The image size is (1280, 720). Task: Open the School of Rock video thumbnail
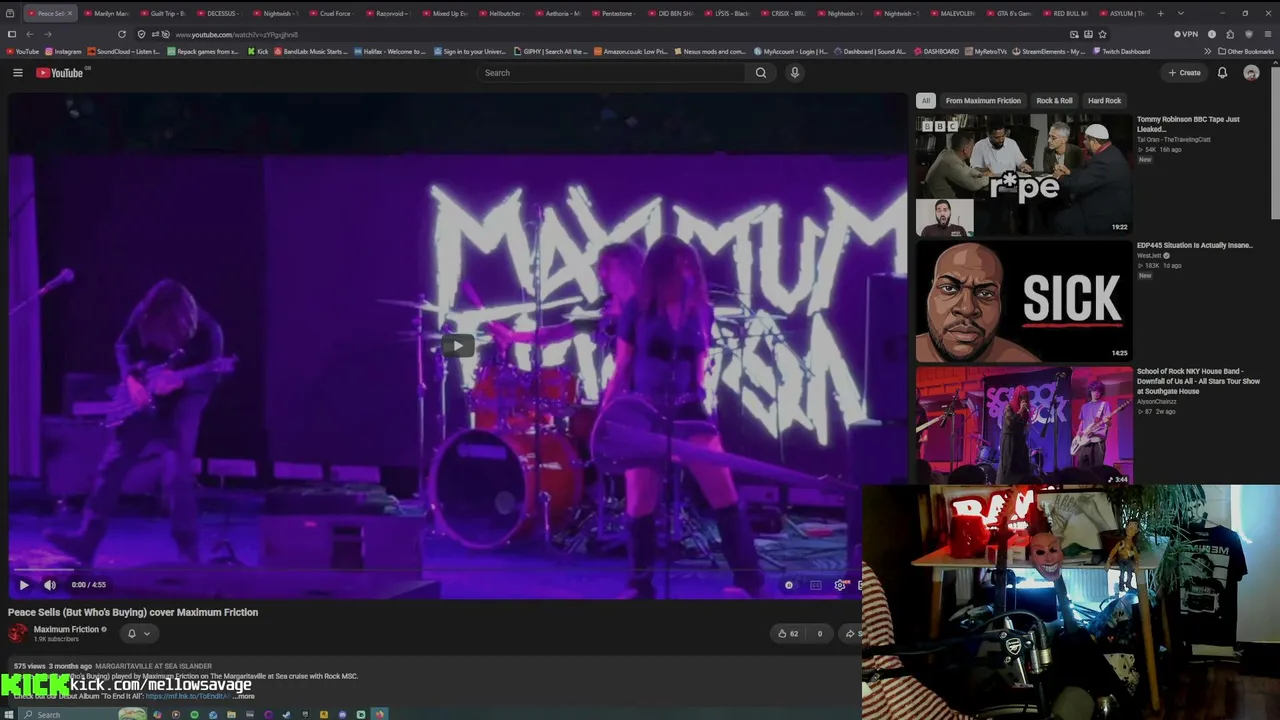click(1024, 426)
